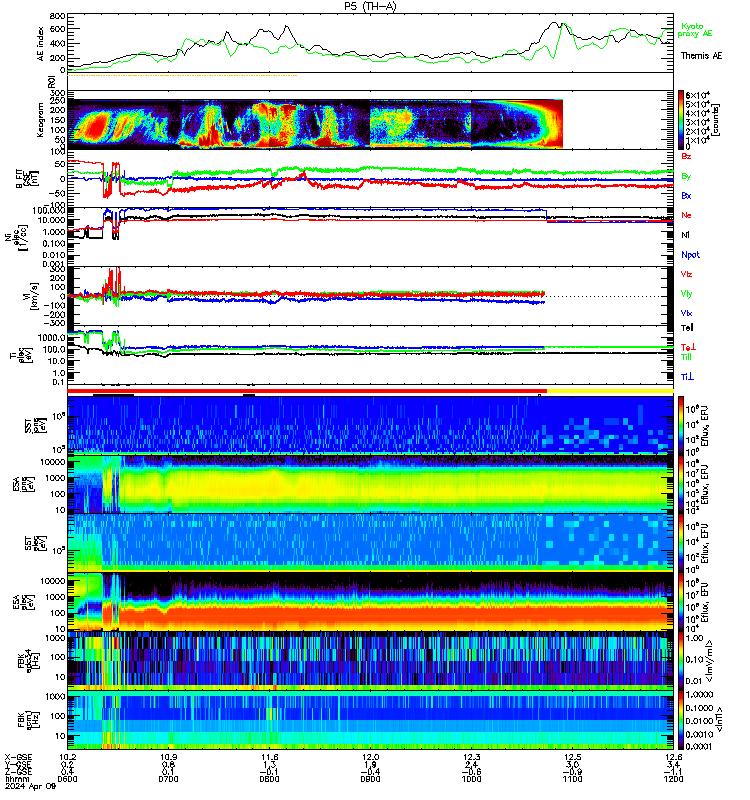Click the X-GSE value 10.9

coord(168,757)
